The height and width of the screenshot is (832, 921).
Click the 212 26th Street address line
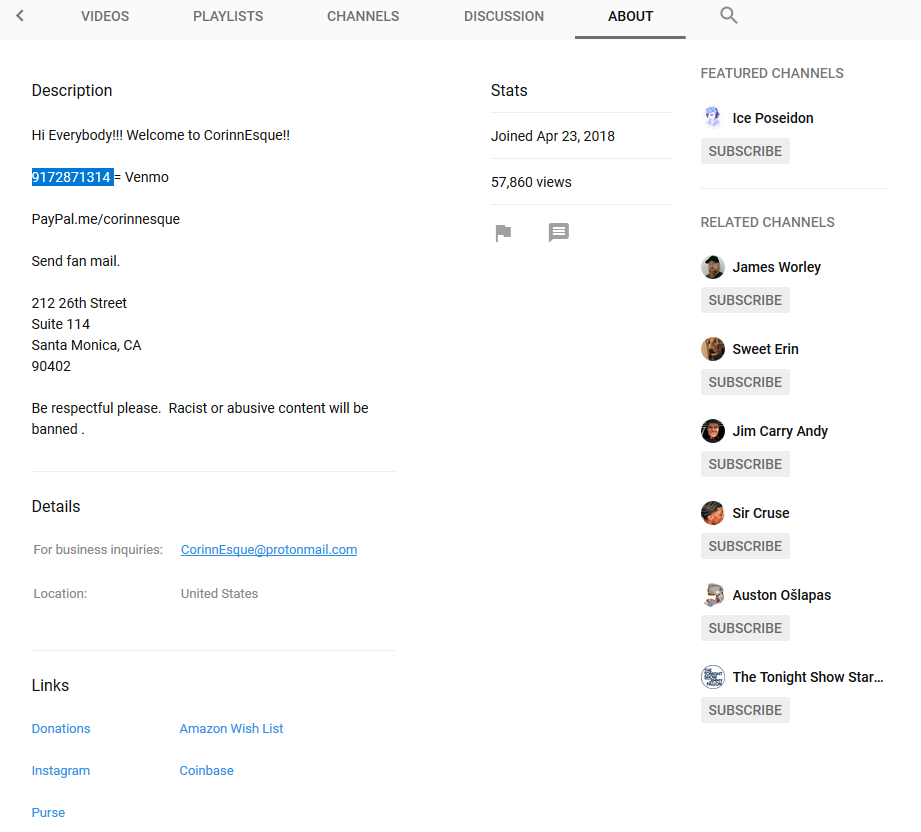(x=79, y=303)
